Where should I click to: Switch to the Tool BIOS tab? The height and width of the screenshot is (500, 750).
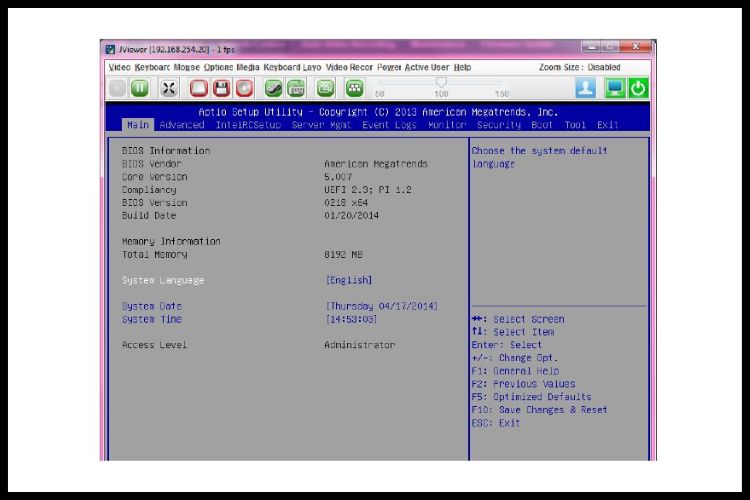tap(575, 125)
